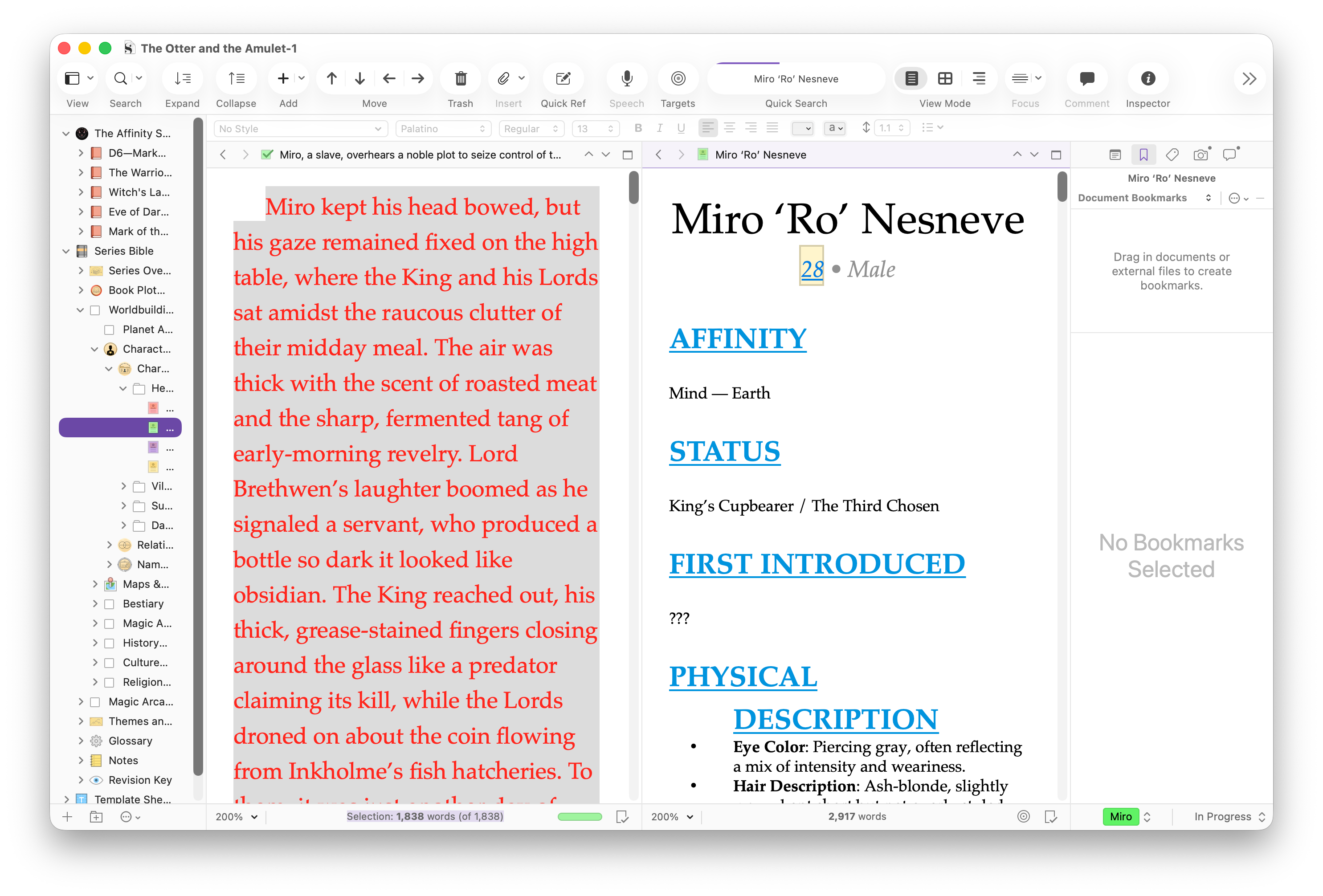
Task: Expand the Bestiary folder
Action: click(x=94, y=604)
